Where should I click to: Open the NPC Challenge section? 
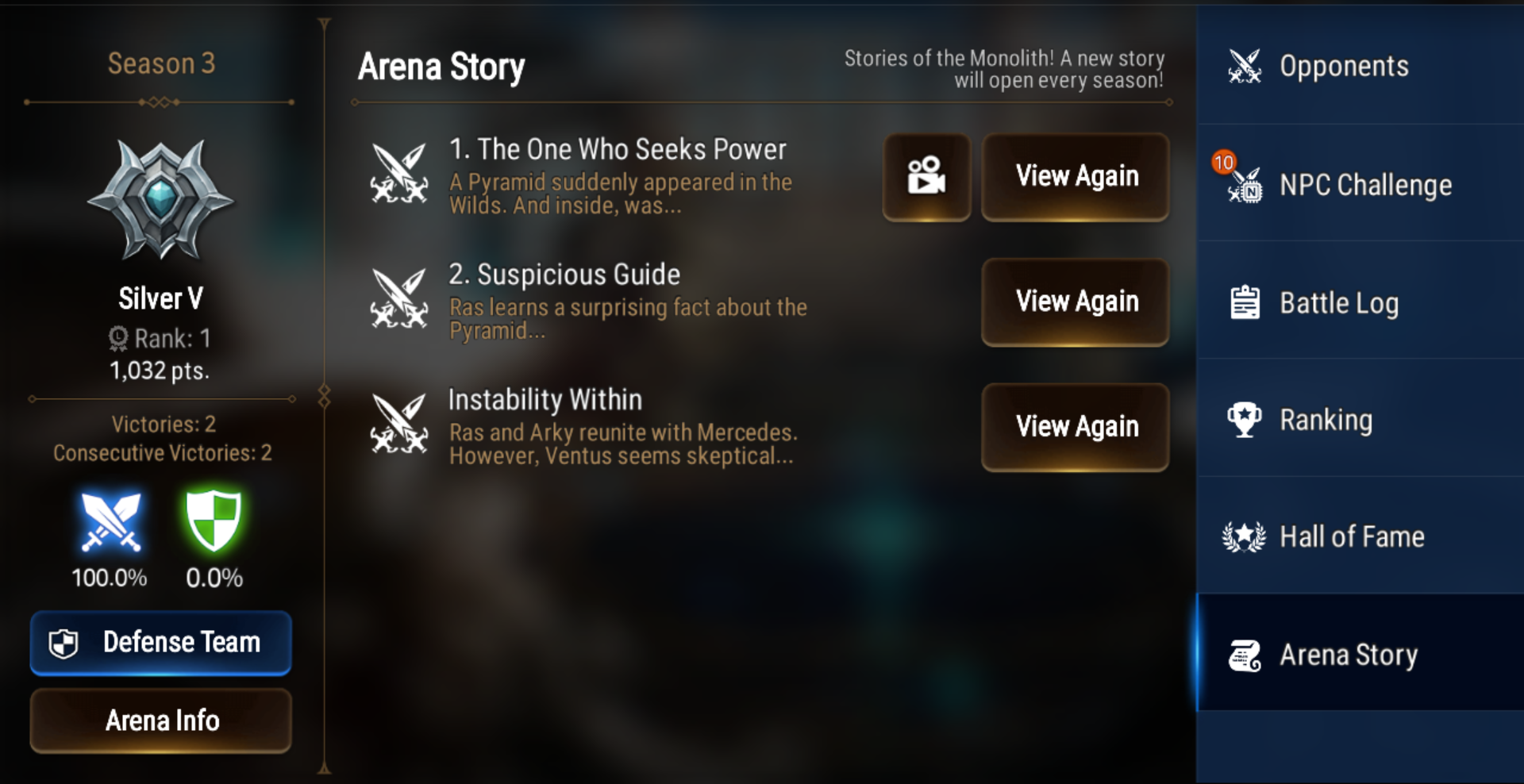[x=1360, y=184]
